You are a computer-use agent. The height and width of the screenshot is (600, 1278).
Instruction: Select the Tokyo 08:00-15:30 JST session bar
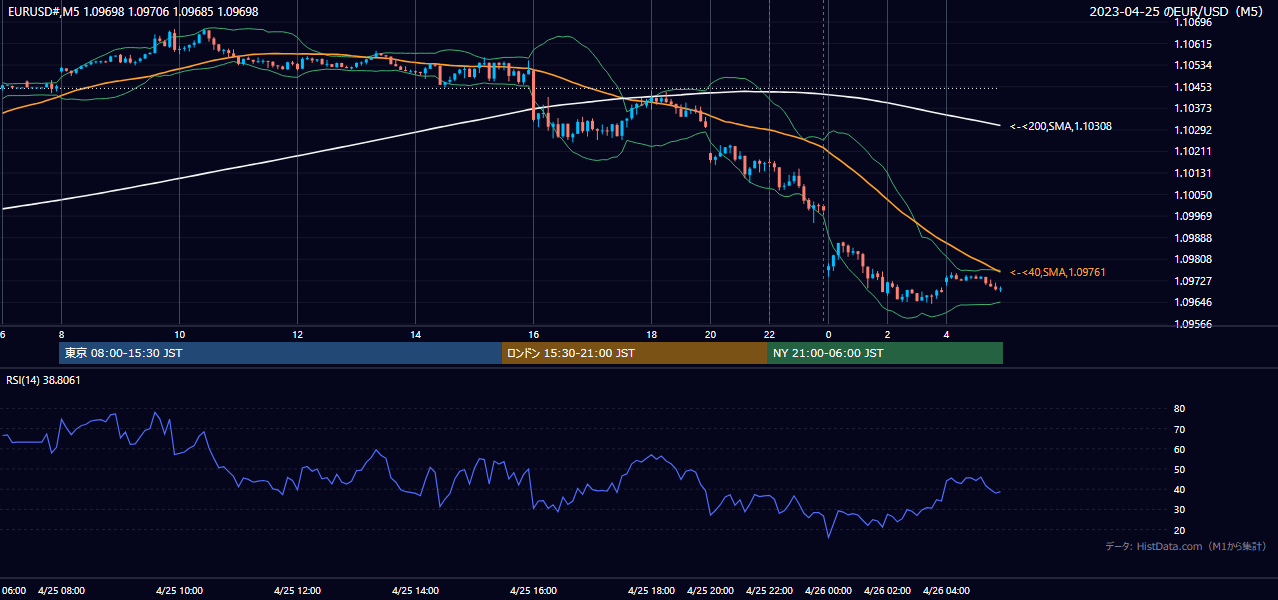tap(280, 353)
